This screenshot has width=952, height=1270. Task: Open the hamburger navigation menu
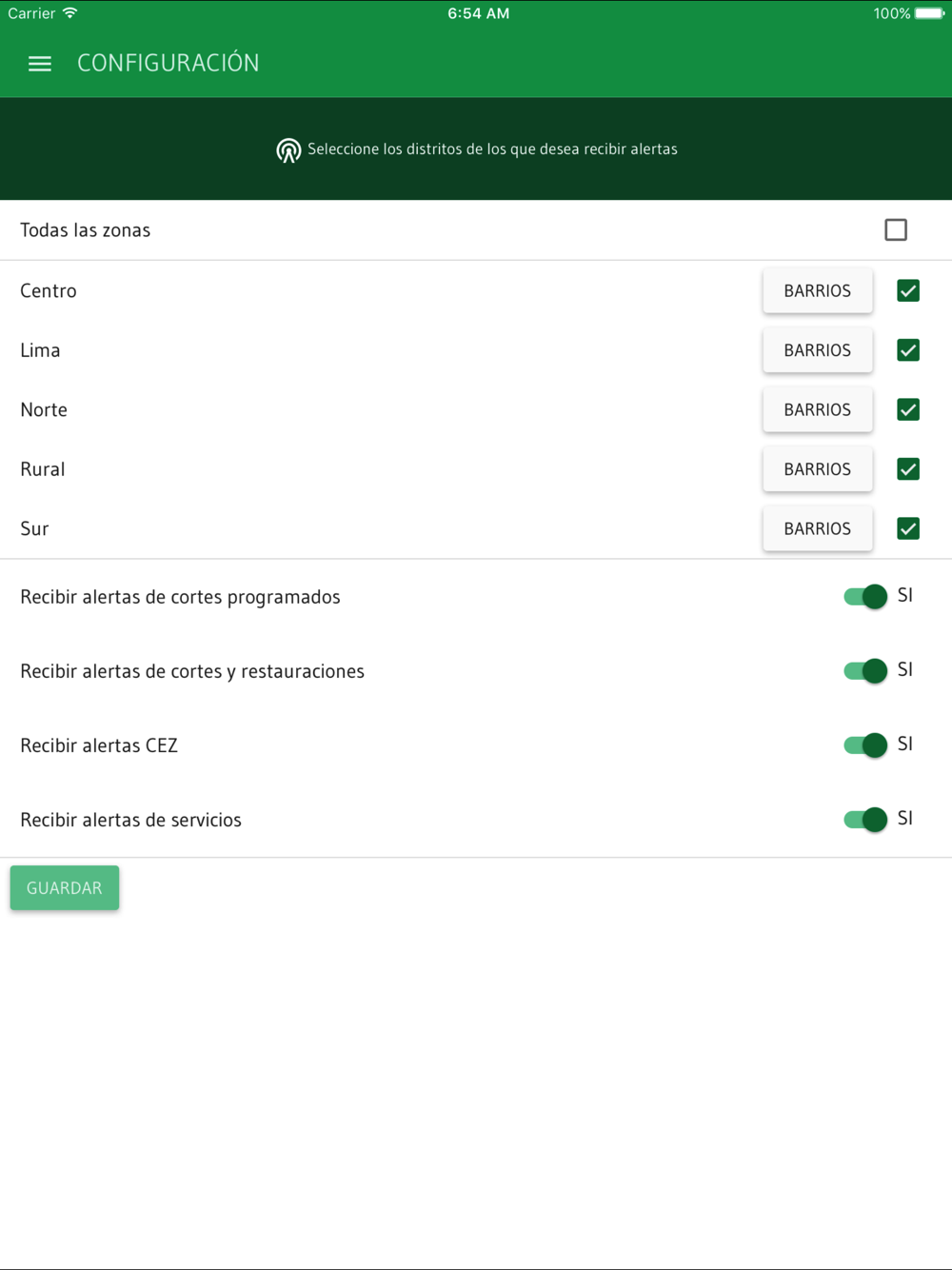[x=40, y=64]
